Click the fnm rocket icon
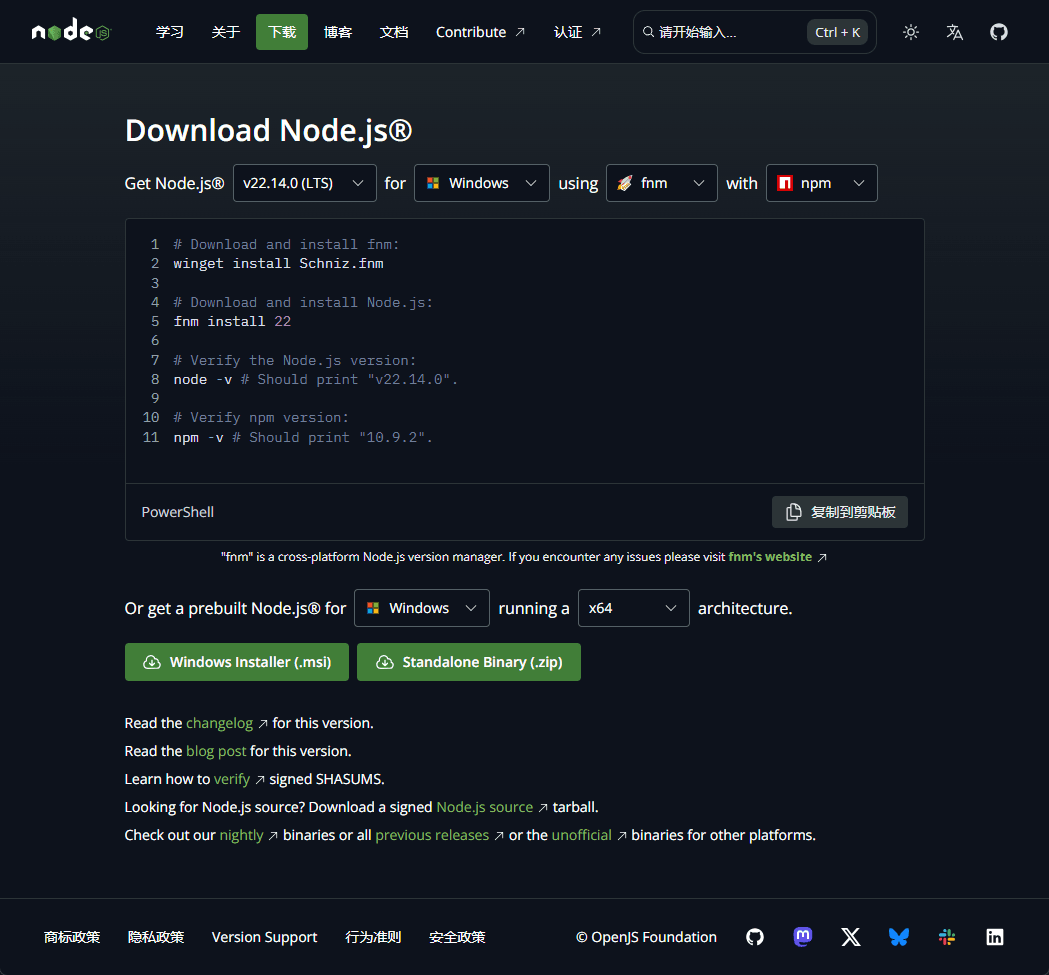1049x975 pixels. (x=624, y=183)
